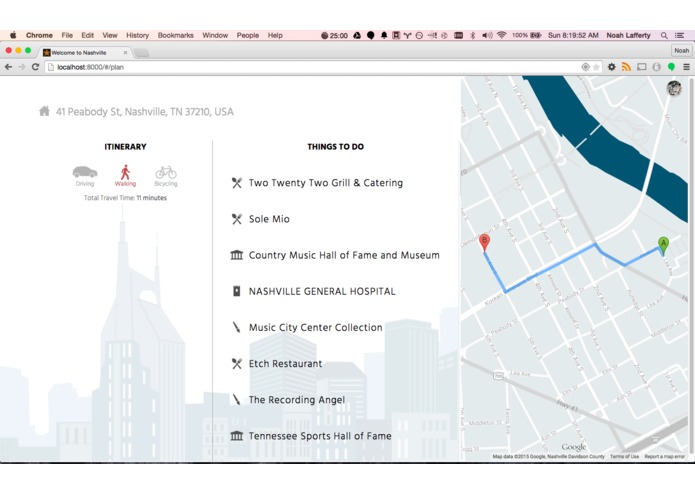Click the Total Travel Time text
Image resolution: width=695 pixels, height=494 pixels.
click(125, 198)
